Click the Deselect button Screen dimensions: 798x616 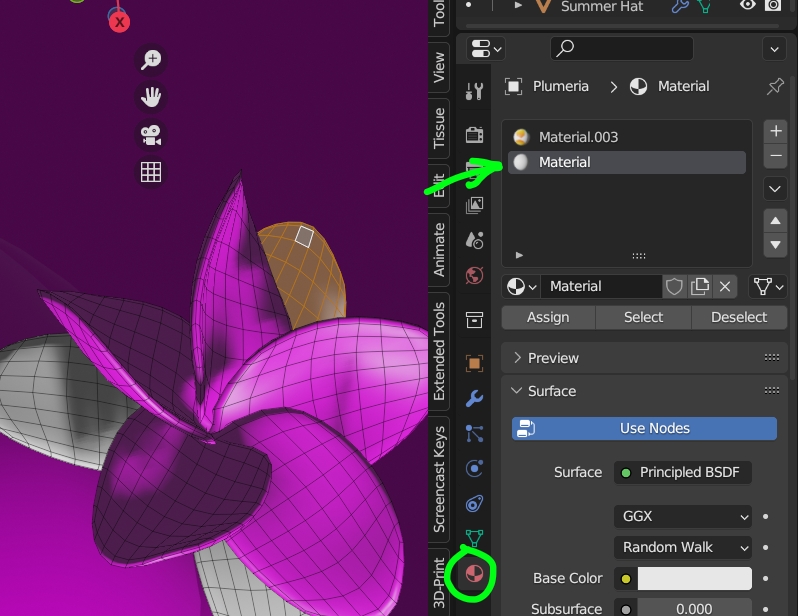pyautogui.click(x=739, y=317)
